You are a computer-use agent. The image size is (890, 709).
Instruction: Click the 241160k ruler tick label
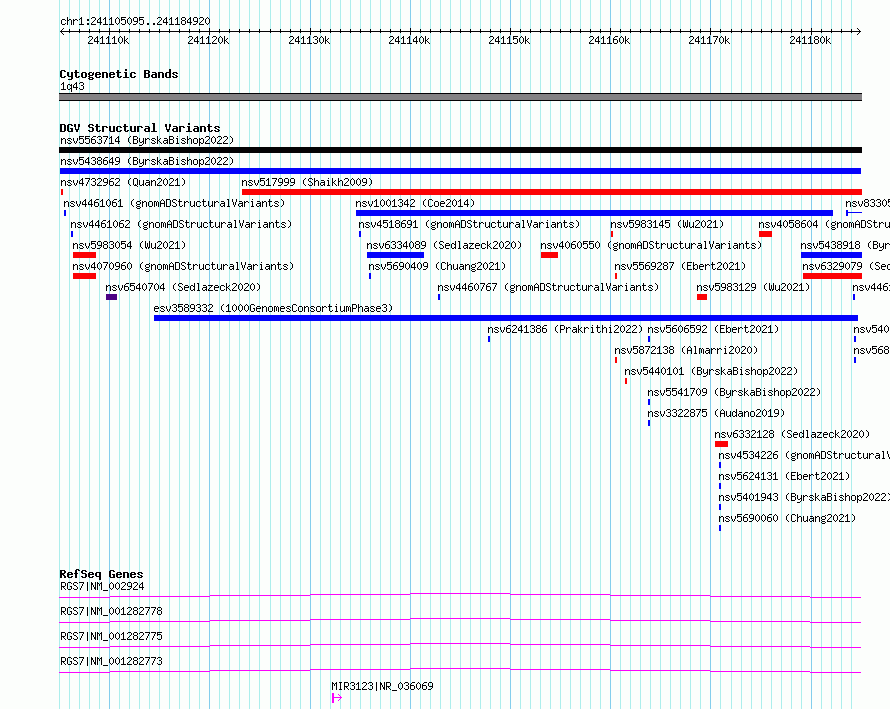coord(609,40)
